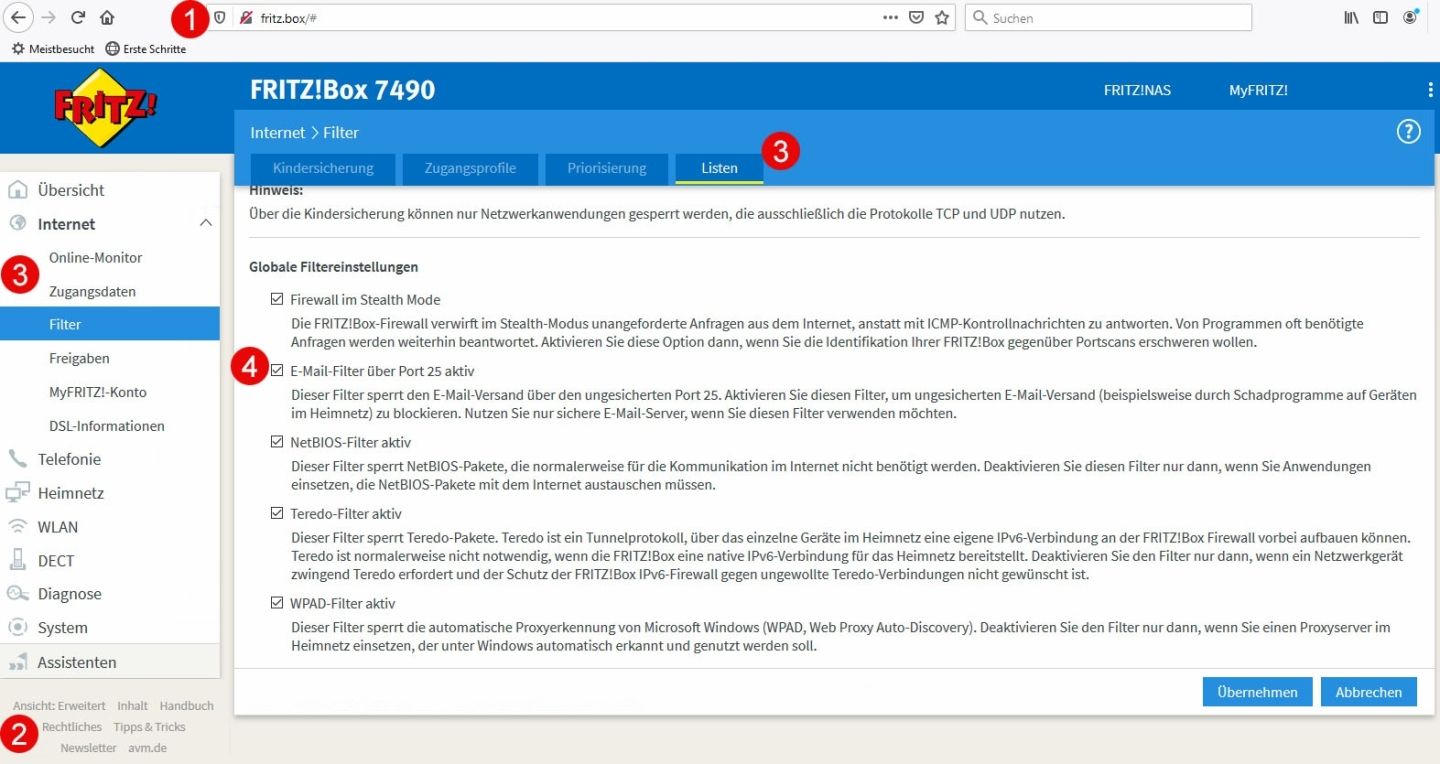The height and width of the screenshot is (764, 1440).
Task: Open MyFRITZ! link in header
Action: tap(1258, 90)
